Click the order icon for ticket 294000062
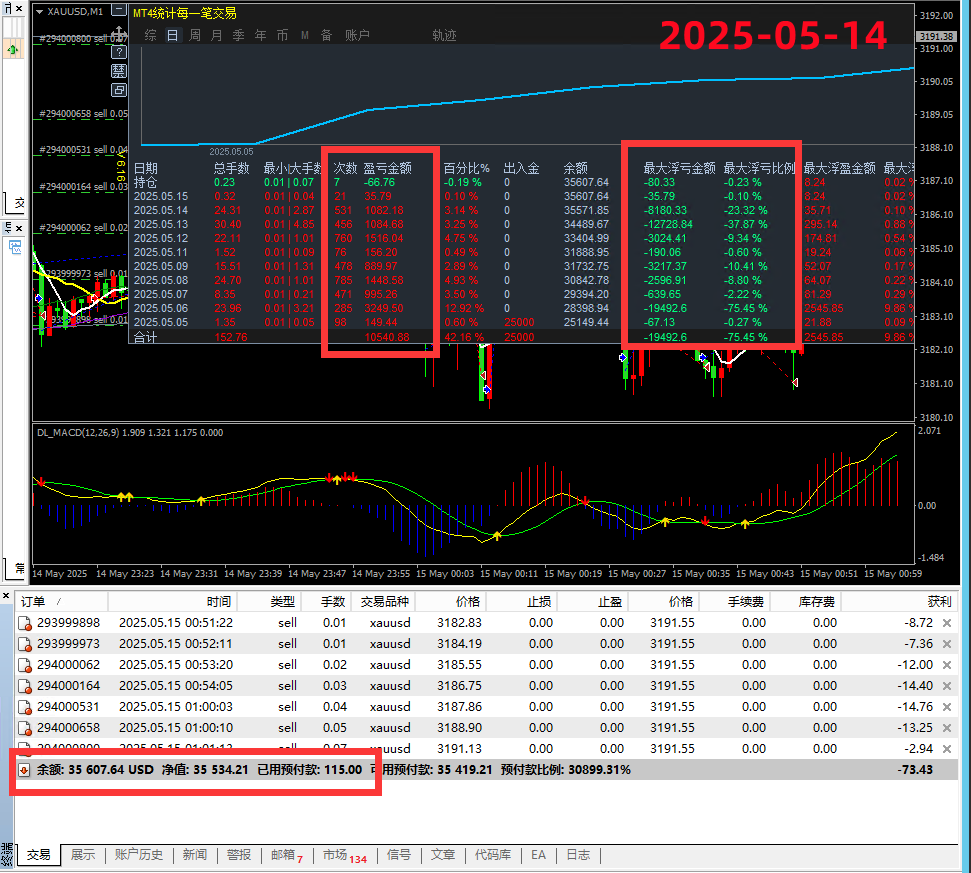This screenshot has height=873, width=971. click(x=25, y=665)
